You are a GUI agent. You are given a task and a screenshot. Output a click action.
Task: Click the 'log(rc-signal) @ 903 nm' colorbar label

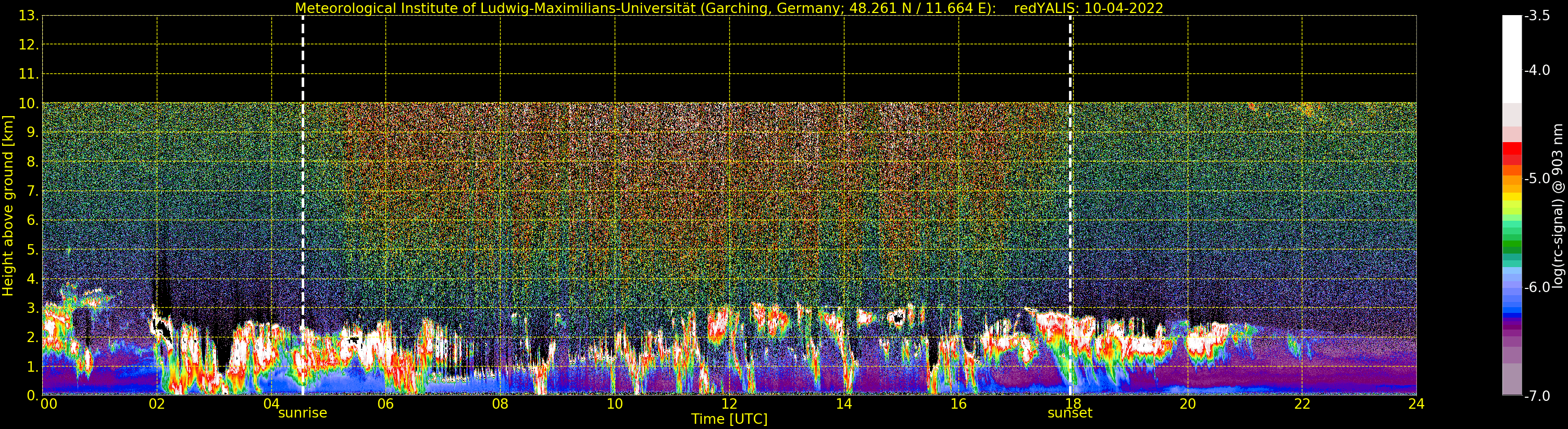(x=1557, y=206)
